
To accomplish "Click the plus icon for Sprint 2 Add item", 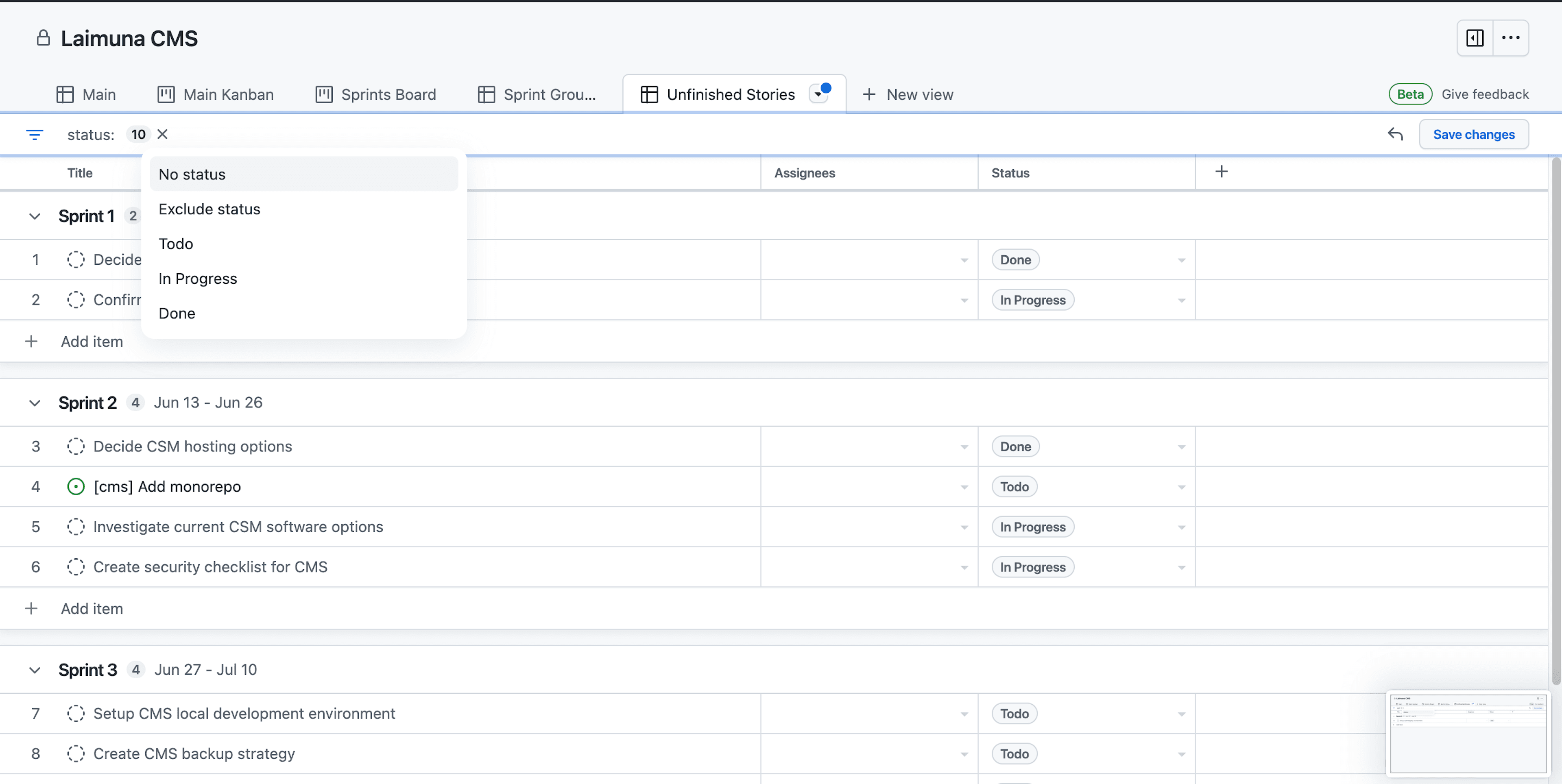I will pos(31,608).
